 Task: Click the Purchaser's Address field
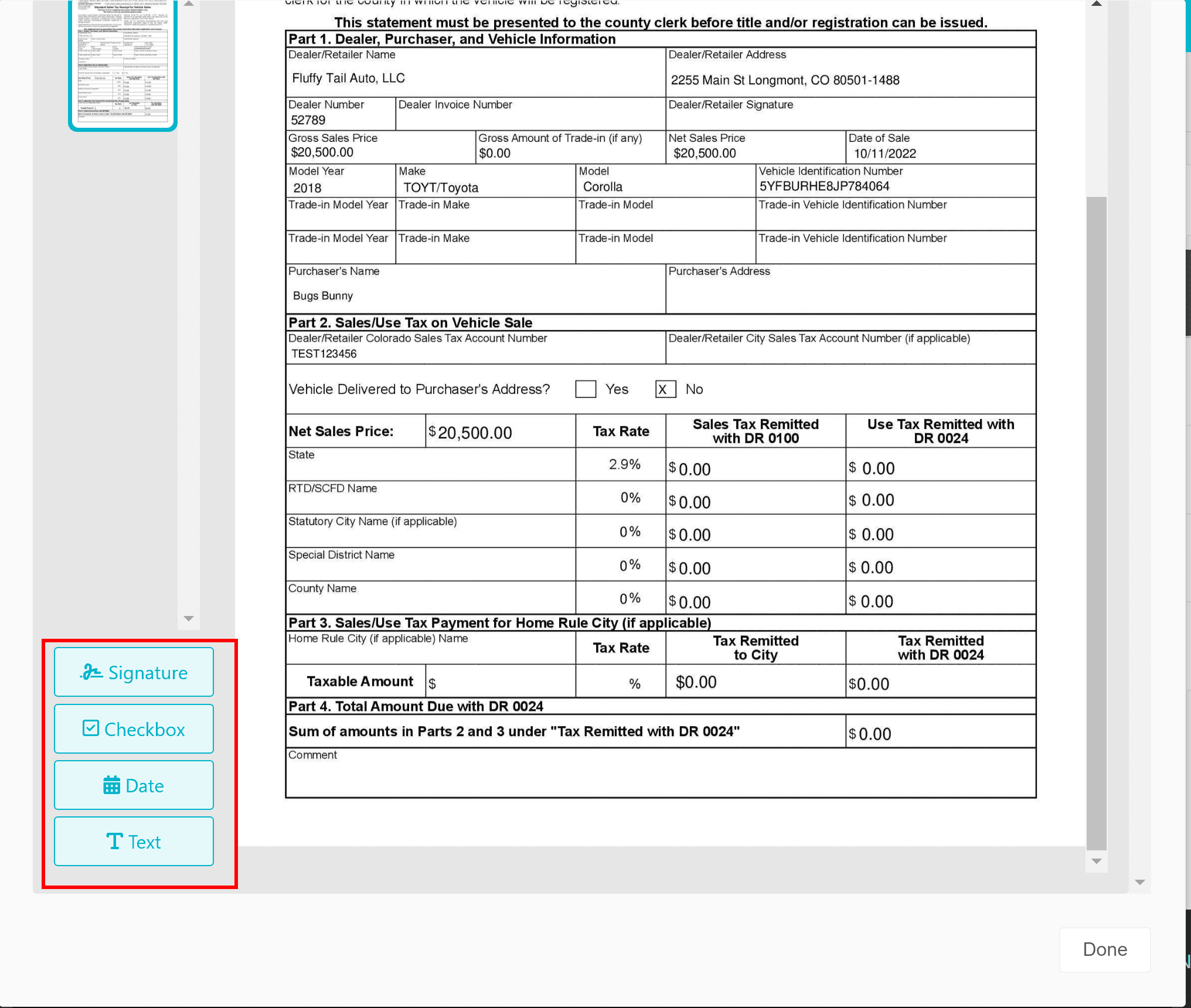pyautogui.click(x=850, y=295)
